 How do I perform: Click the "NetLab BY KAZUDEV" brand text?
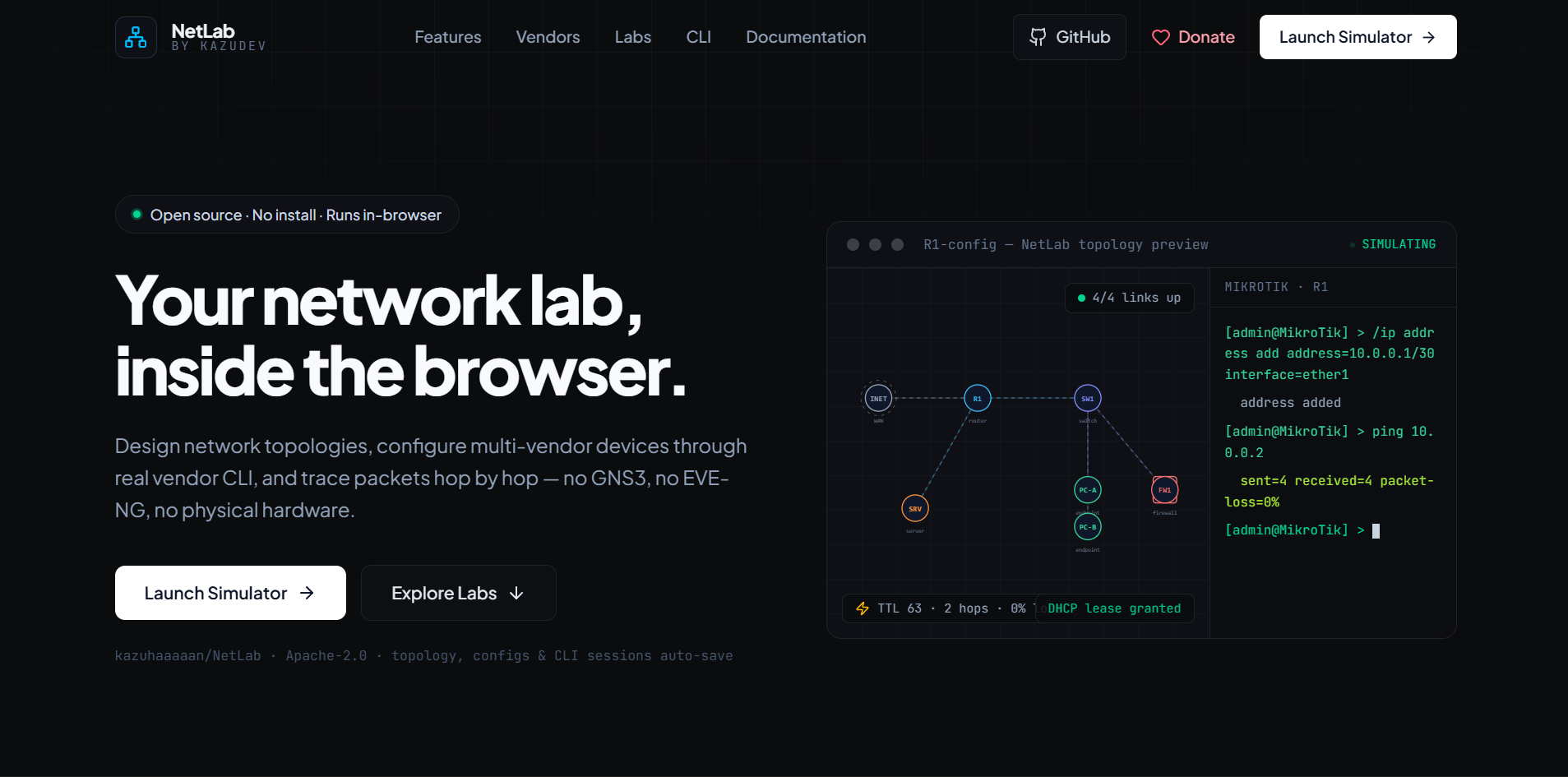pos(219,38)
